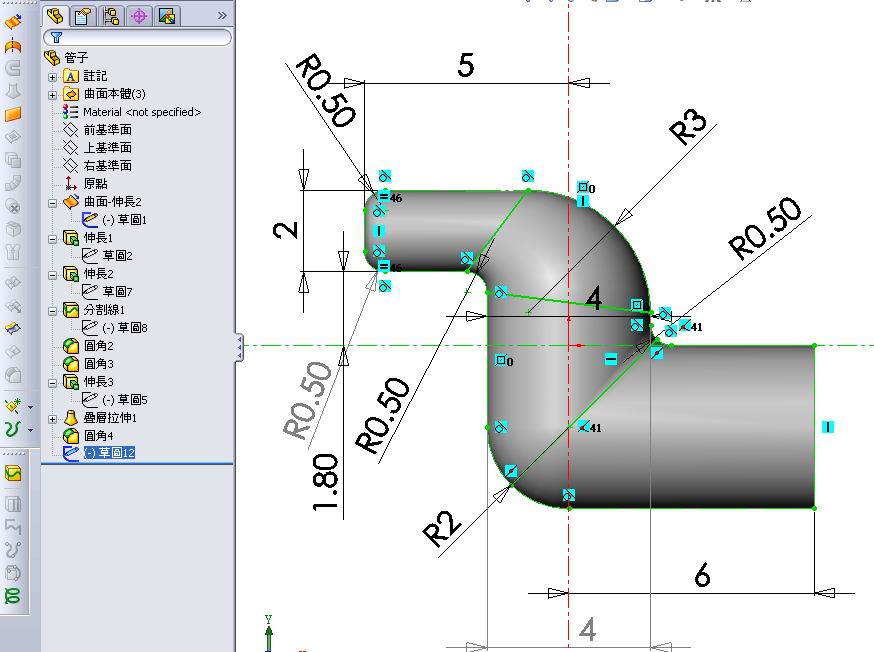The image size is (874, 652).
Task: Select the 前基準面 plane
Action: [98, 130]
